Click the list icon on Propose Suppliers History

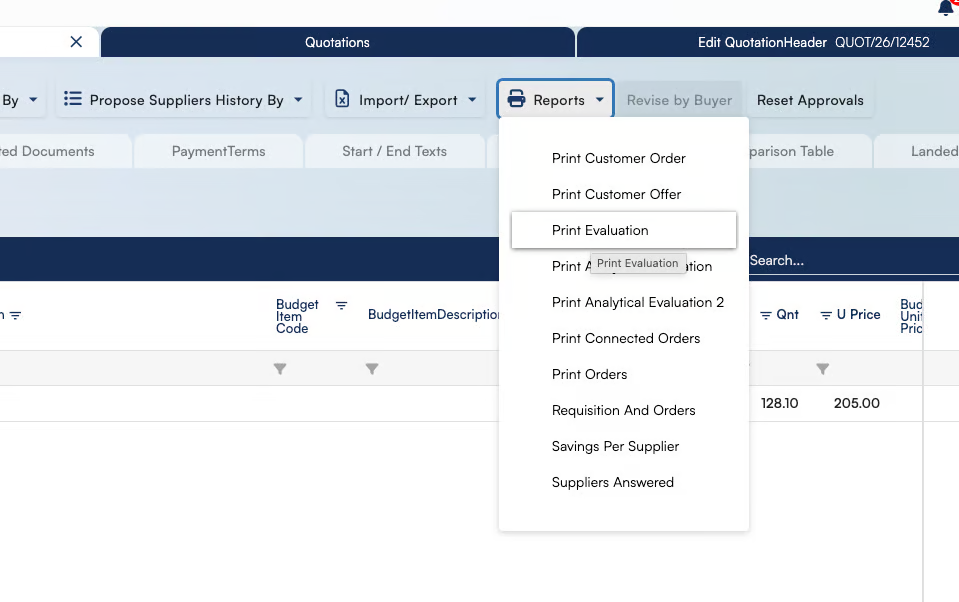pyautogui.click(x=72, y=100)
